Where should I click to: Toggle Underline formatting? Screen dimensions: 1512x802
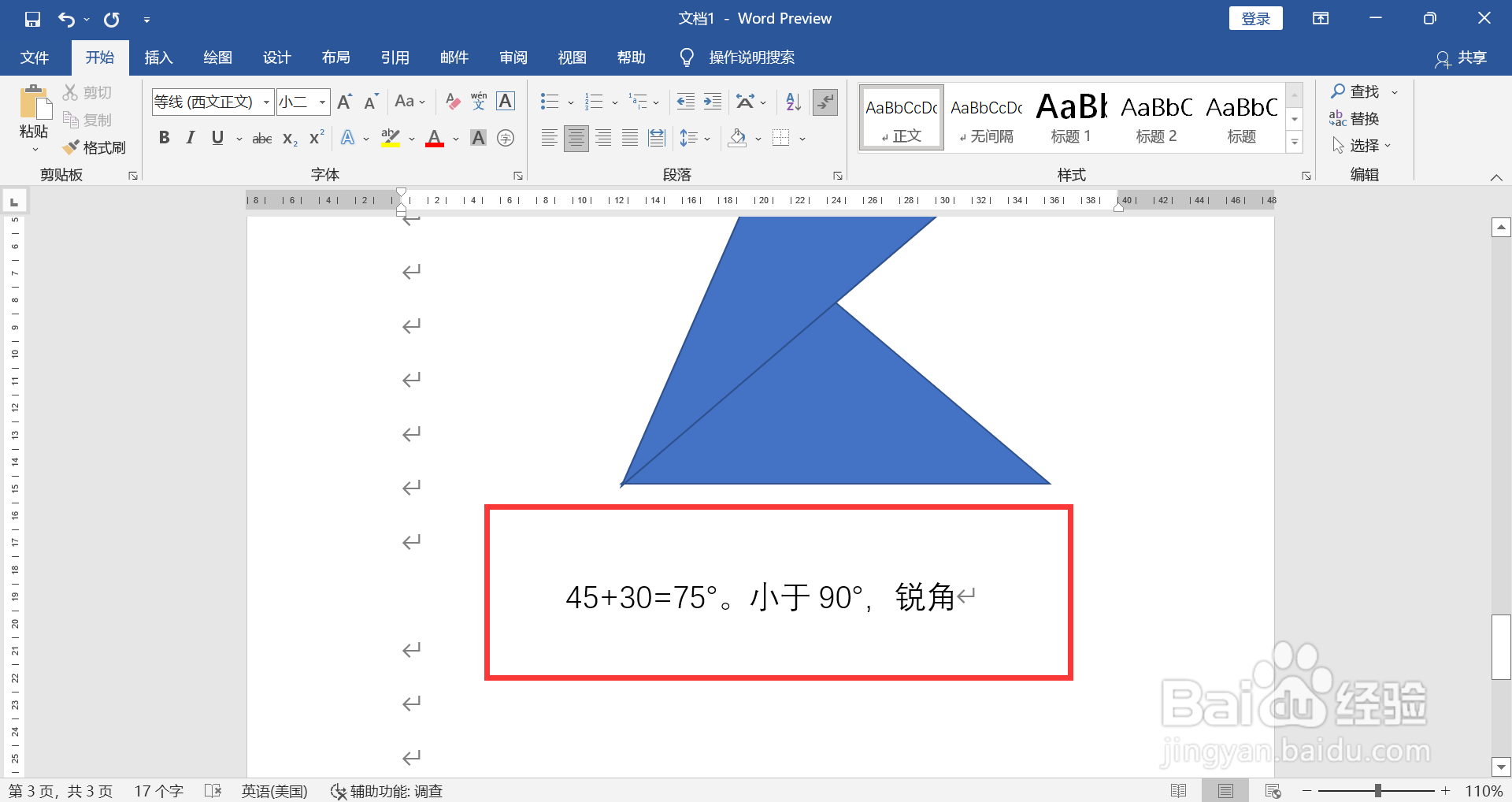pyautogui.click(x=218, y=138)
